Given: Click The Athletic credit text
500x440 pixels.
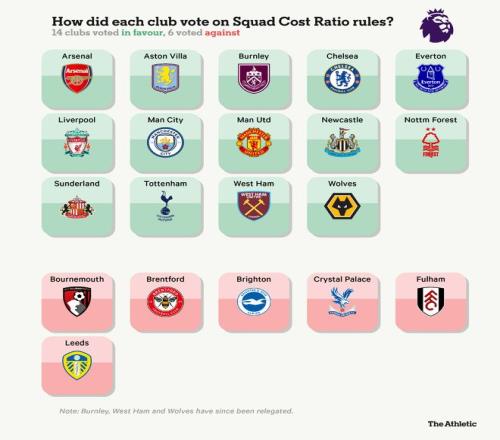Looking at the screenshot, I should pos(452,424).
